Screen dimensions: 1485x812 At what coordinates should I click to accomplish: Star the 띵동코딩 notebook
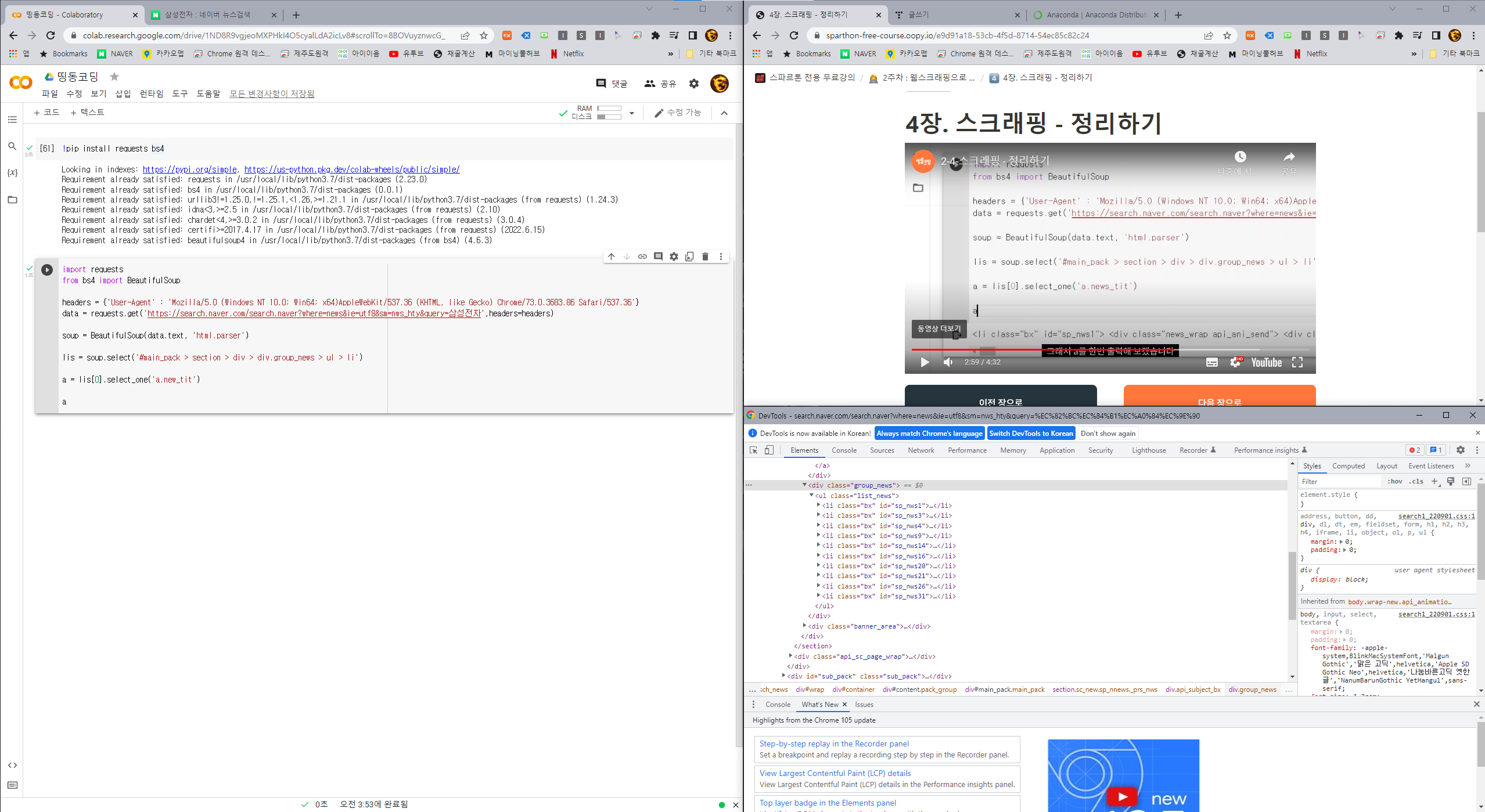(114, 77)
